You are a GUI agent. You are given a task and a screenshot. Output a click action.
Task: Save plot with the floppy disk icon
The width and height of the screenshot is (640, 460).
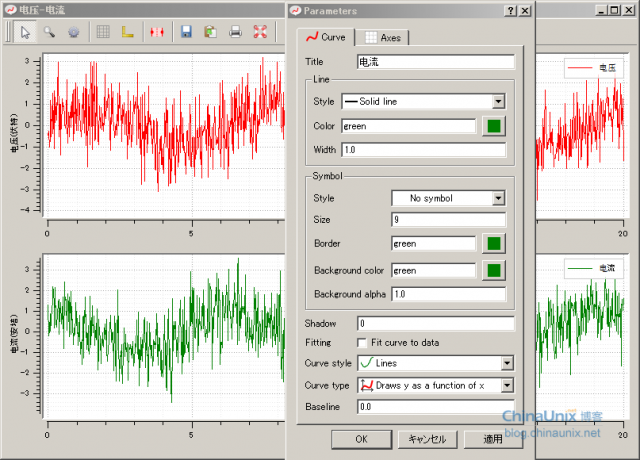pos(186,32)
